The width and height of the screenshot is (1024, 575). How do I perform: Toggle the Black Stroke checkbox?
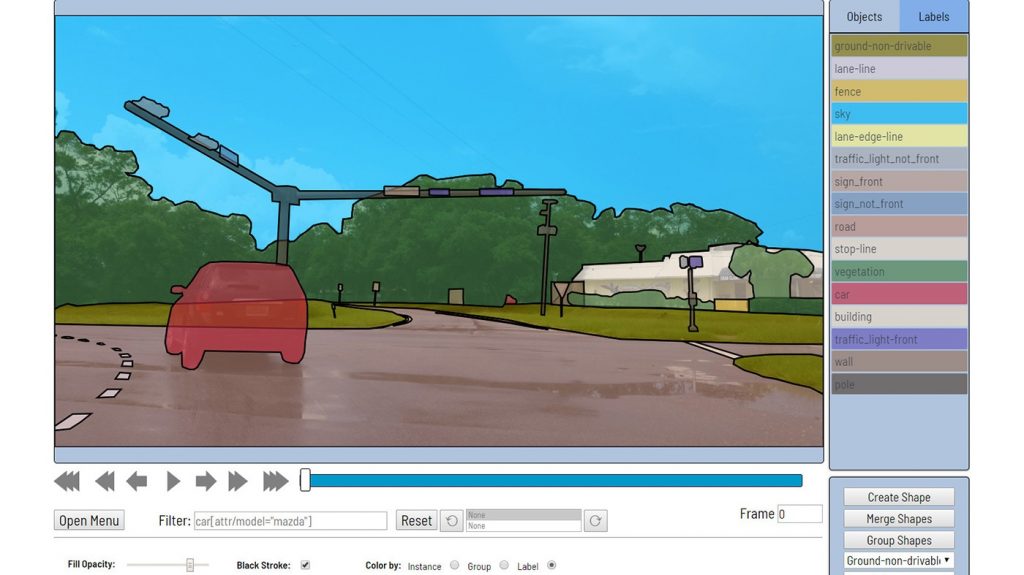(306, 565)
